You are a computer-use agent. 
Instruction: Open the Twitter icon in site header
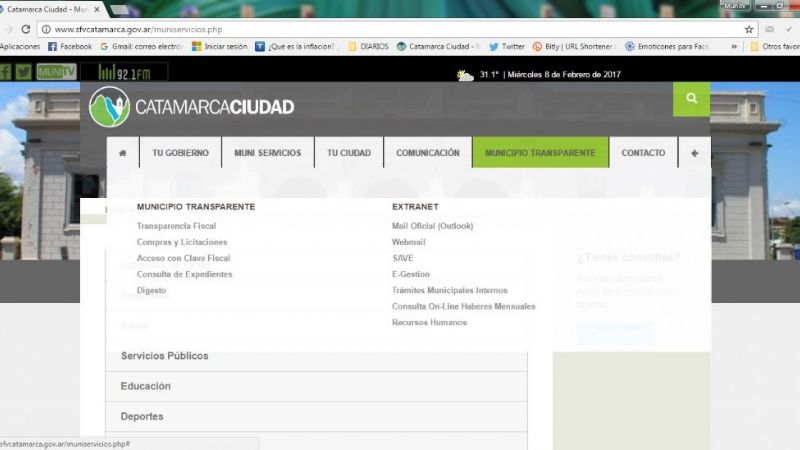pos(23,72)
